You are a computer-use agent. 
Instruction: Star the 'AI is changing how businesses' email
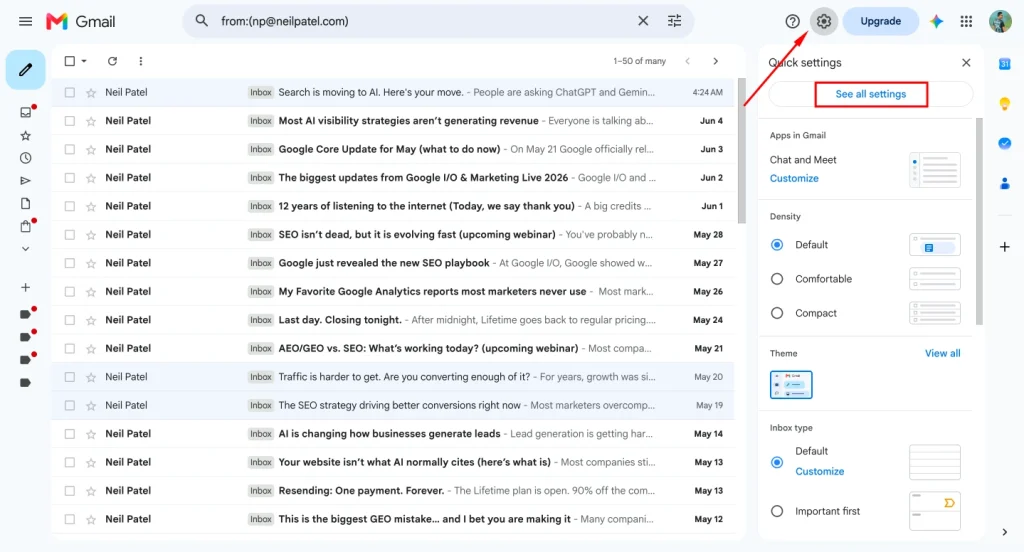click(x=91, y=434)
